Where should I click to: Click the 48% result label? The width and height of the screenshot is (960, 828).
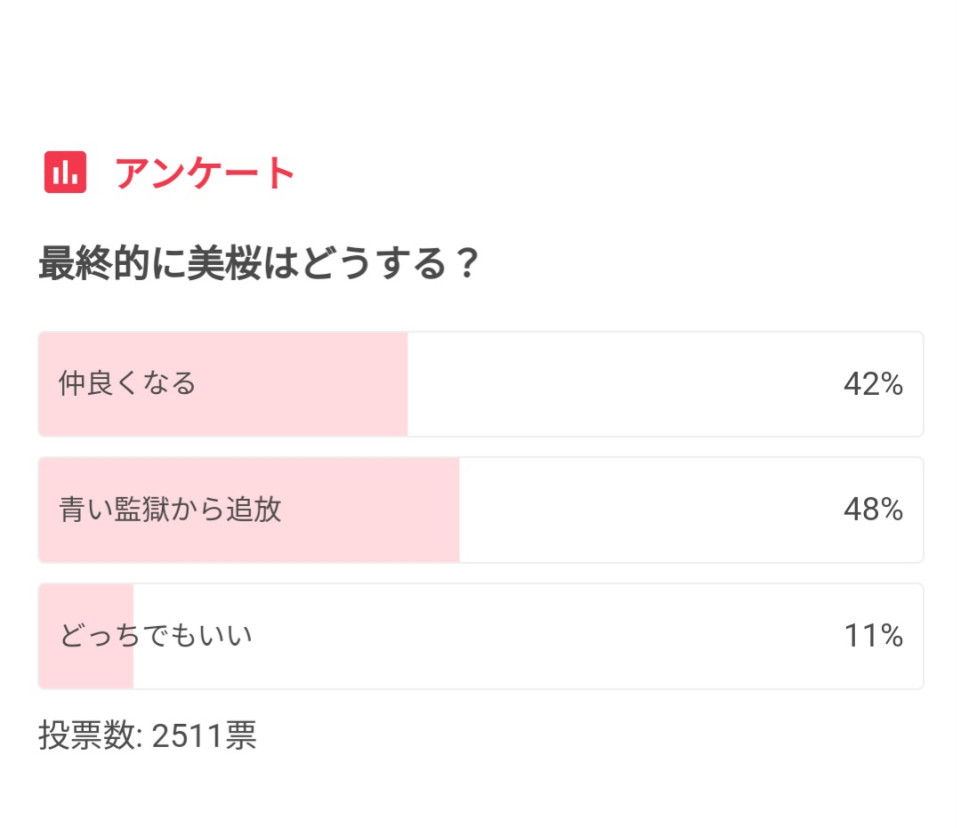tap(873, 510)
